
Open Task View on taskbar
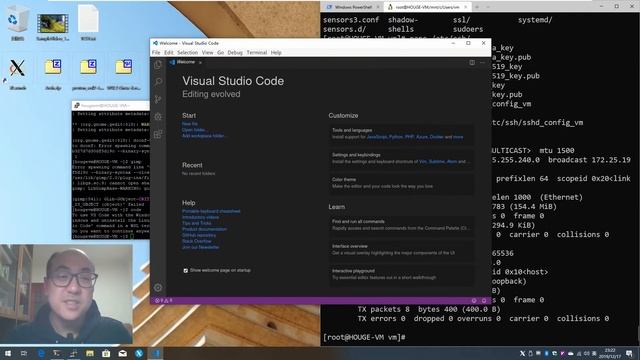pyautogui.click(x=24, y=353)
